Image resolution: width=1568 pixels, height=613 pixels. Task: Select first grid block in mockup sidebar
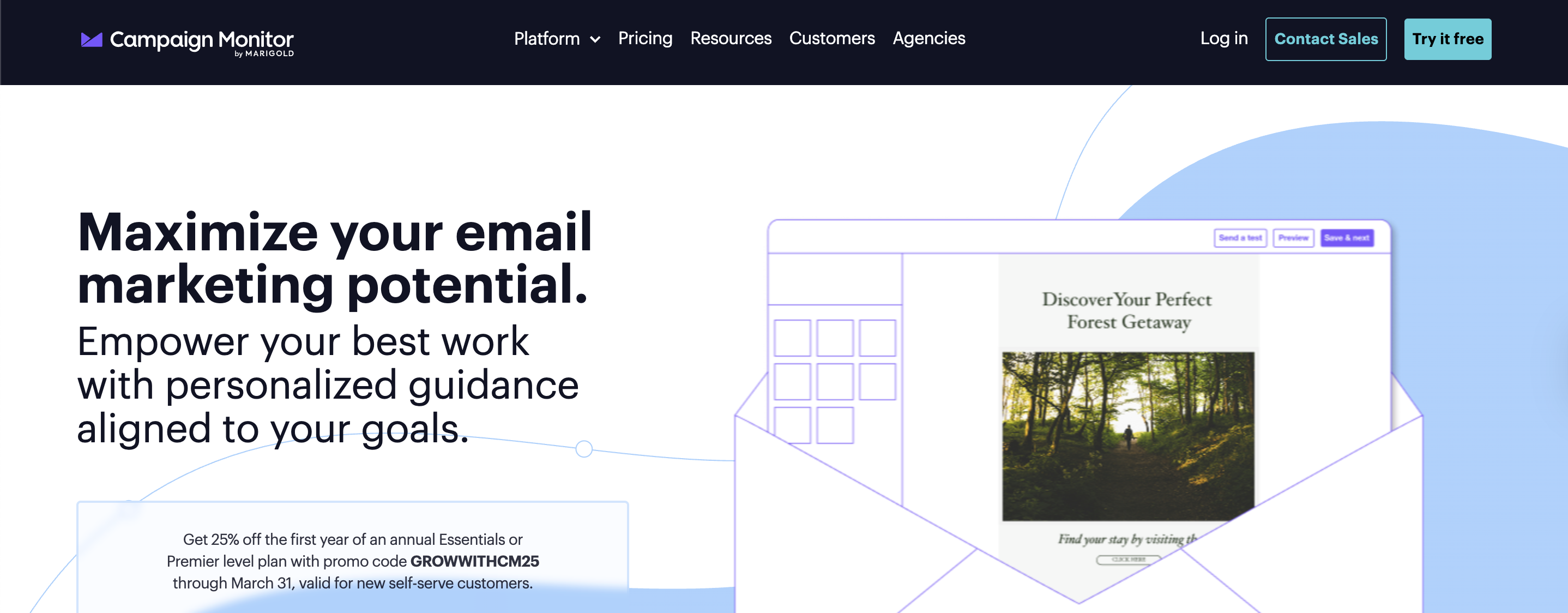tap(792, 338)
